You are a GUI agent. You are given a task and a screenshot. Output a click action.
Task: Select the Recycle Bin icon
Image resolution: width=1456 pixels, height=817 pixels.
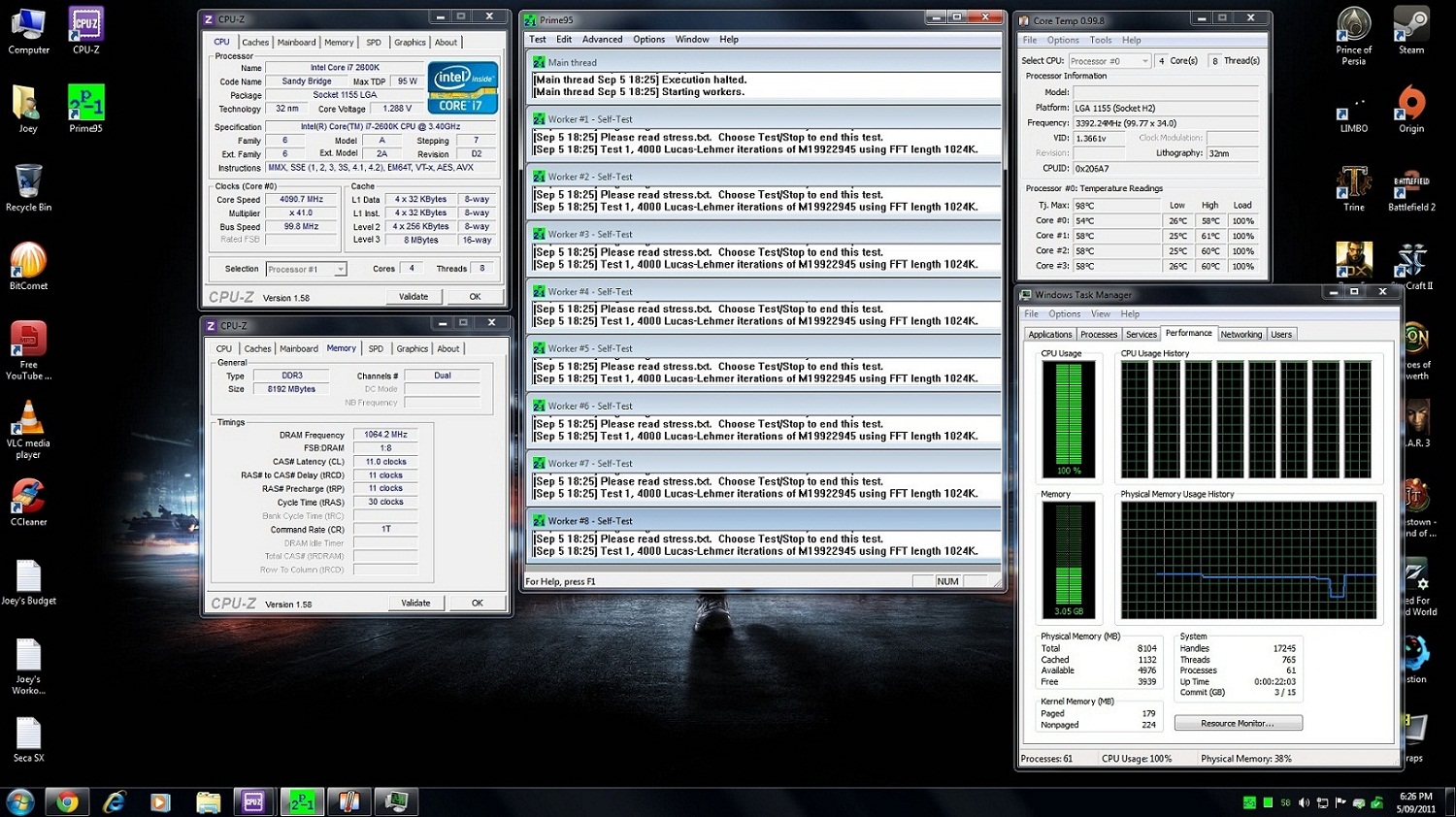coord(28,187)
